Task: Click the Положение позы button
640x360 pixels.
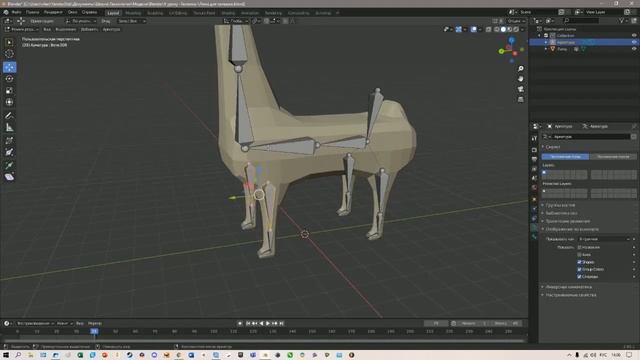Action: click(x=565, y=157)
